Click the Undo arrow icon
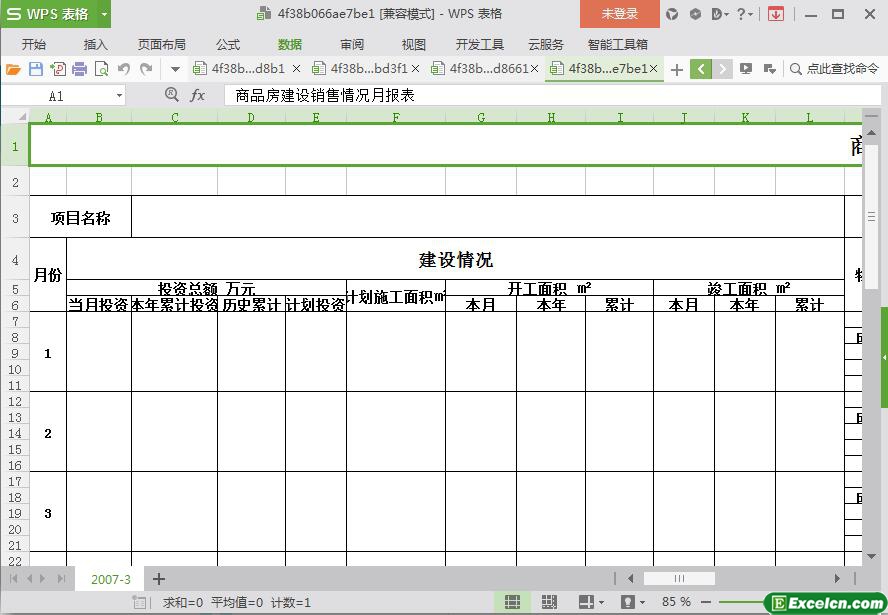This screenshot has height=615, width=888. coord(124,69)
